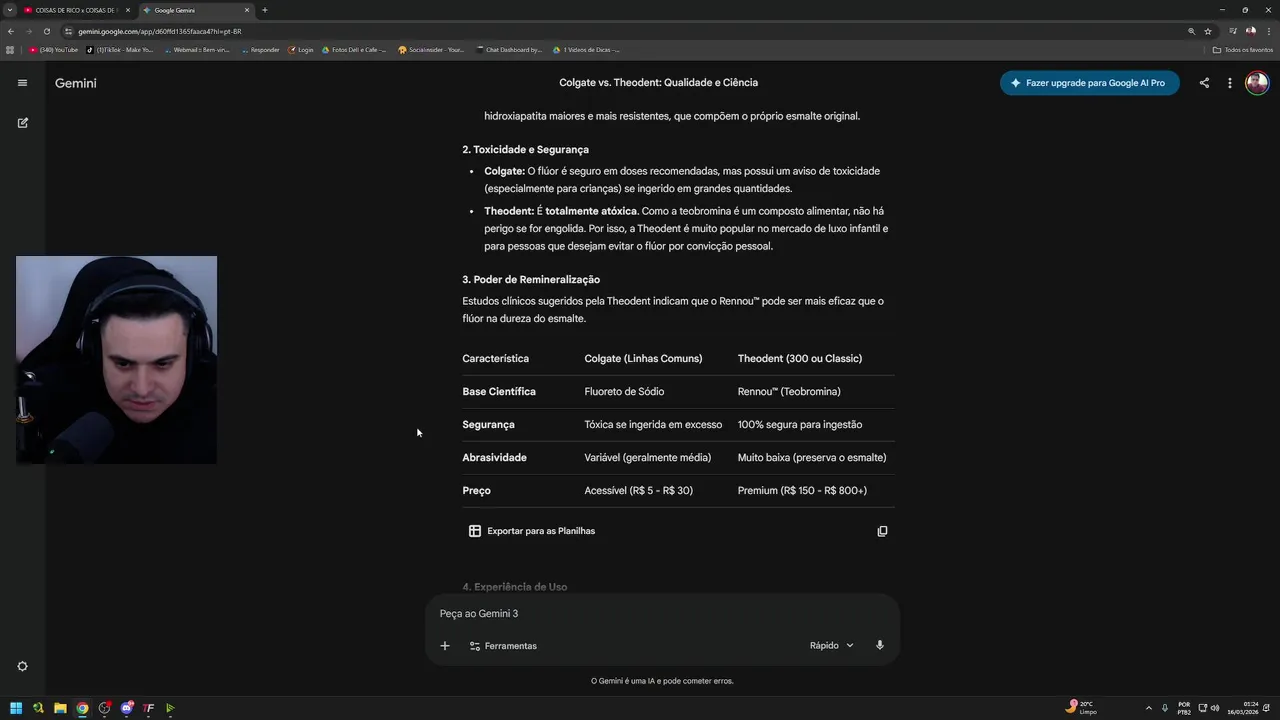Share this Gemini conversation
Image resolution: width=1280 pixels, height=720 pixels.
pos(1204,83)
